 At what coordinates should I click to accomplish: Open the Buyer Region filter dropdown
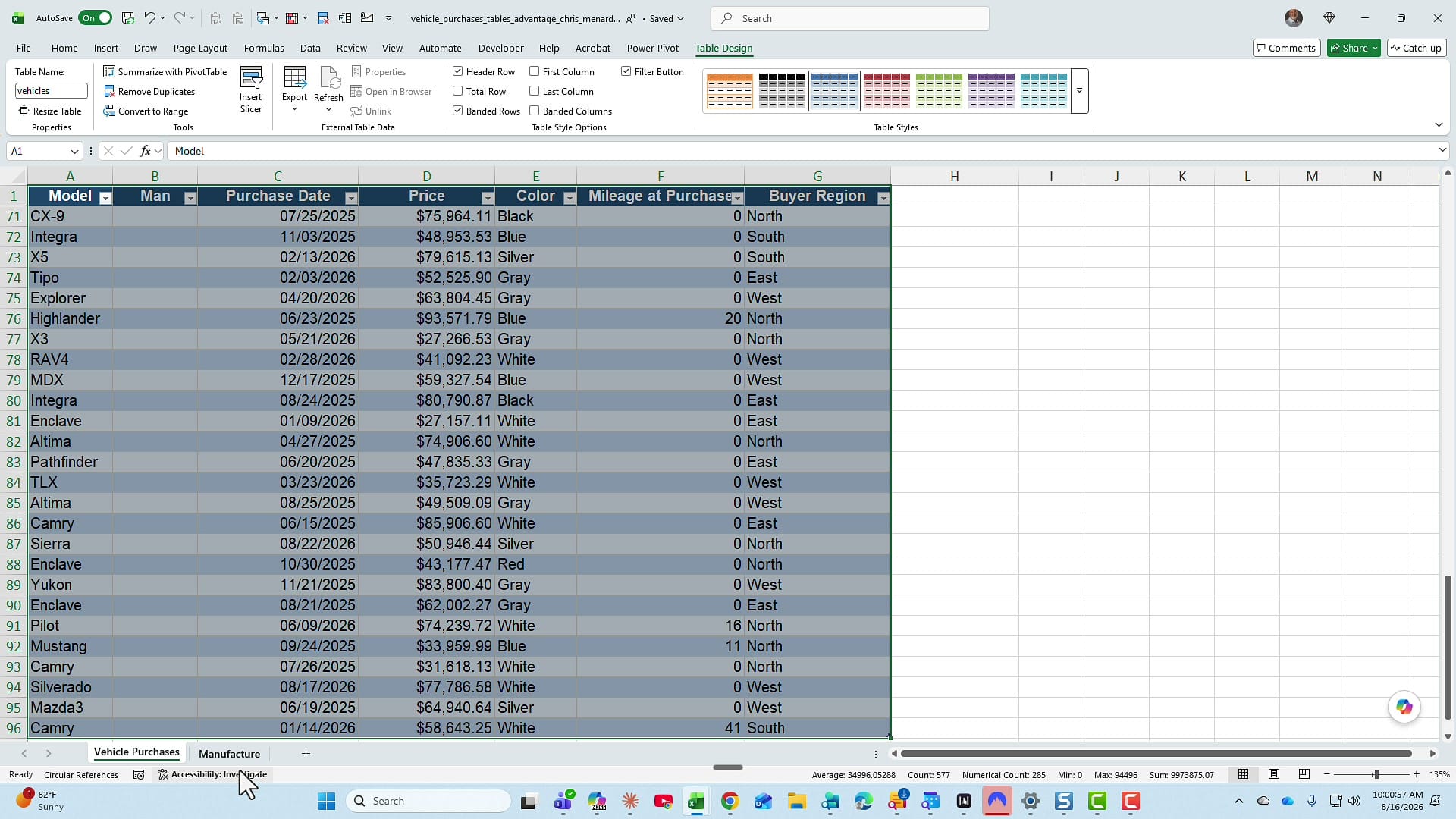(883, 198)
